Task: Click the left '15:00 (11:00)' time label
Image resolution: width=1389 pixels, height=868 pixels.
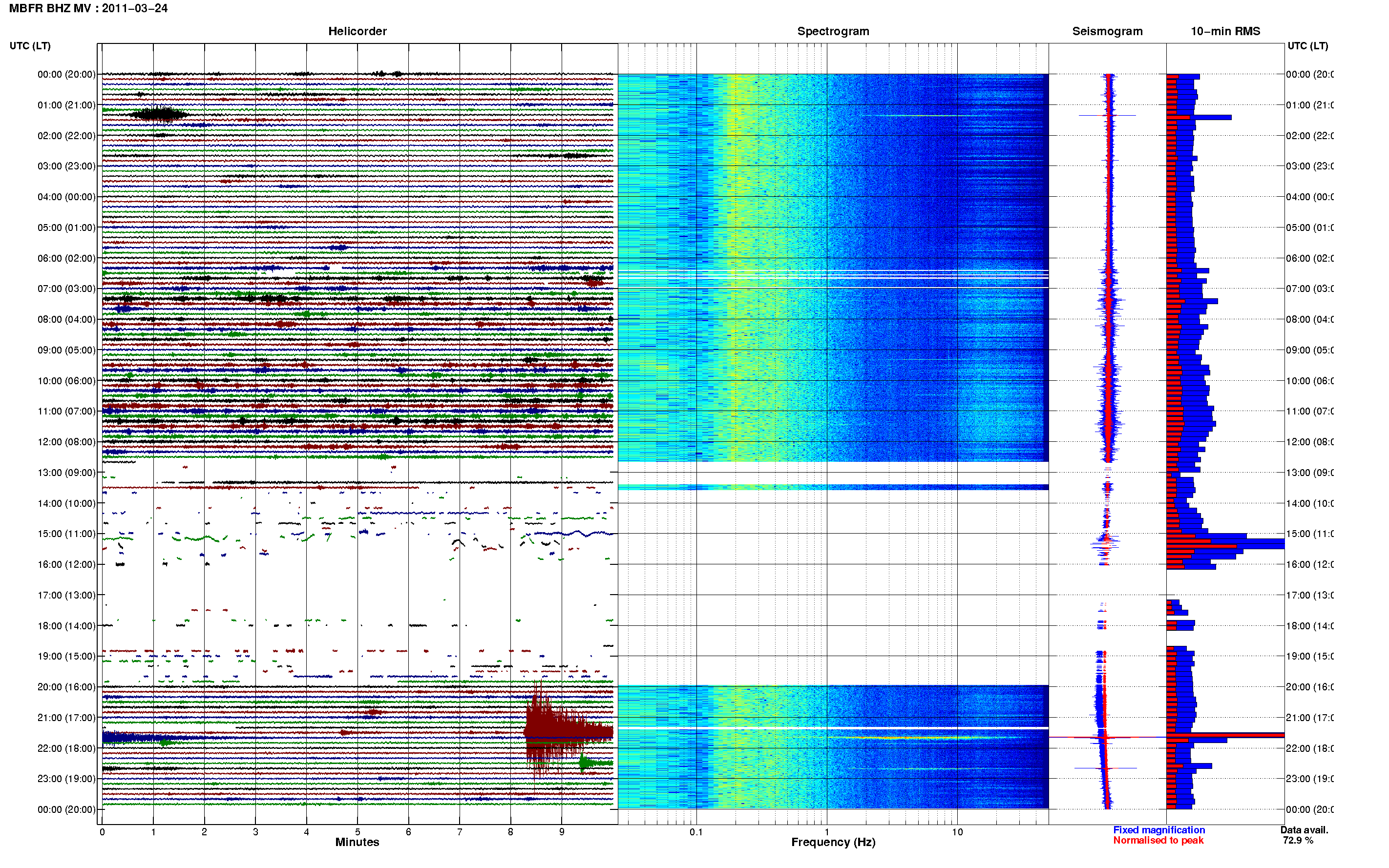Action: coord(66,534)
